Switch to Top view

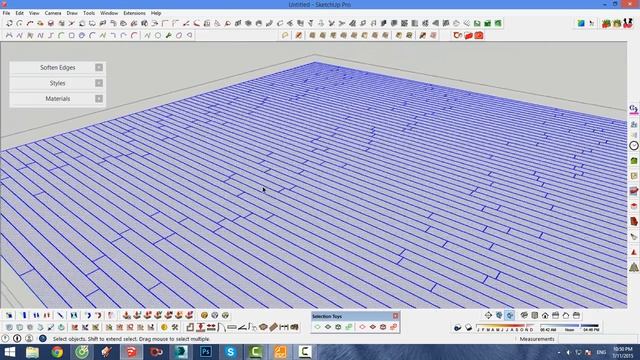[x=534, y=315]
